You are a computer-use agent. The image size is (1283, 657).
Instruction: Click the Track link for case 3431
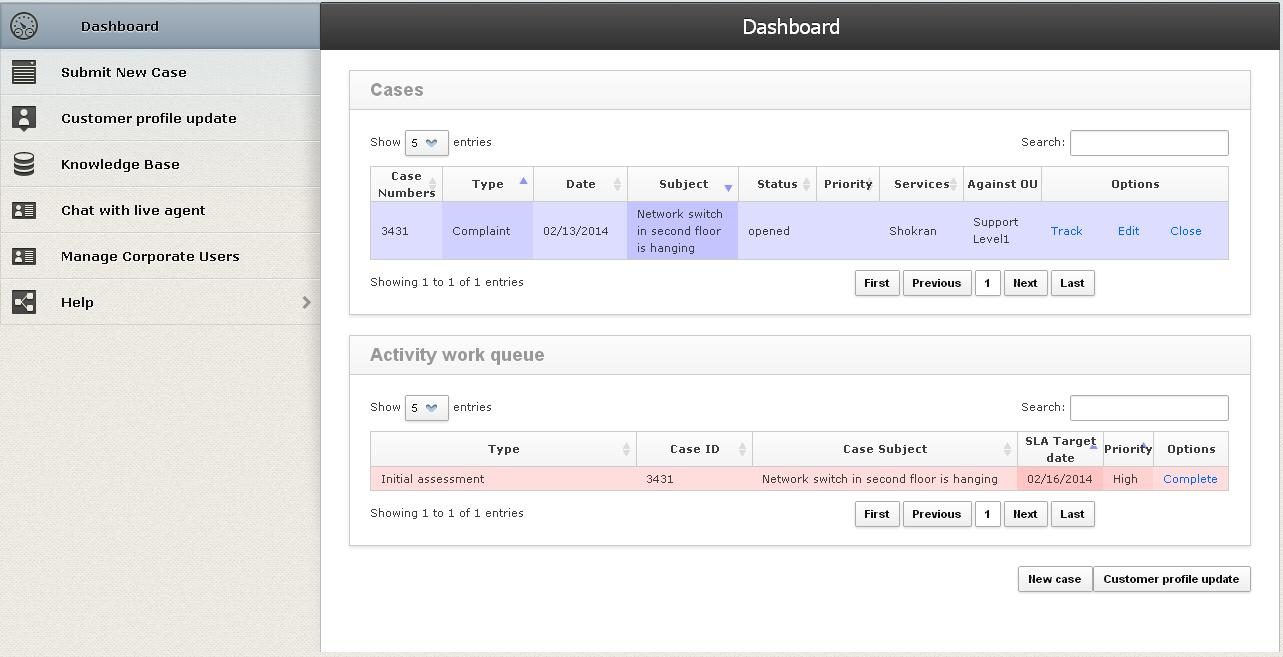tap(1066, 231)
